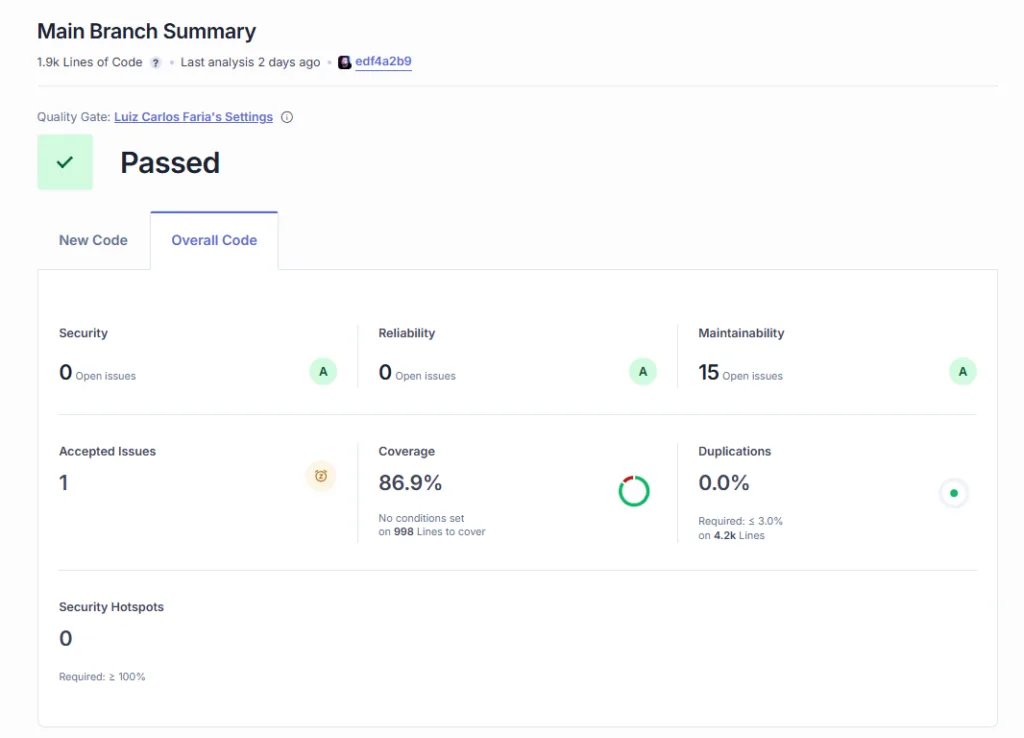Click the Maintainability rating A badge
Image resolution: width=1024 pixels, height=738 pixels.
coord(962,372)
